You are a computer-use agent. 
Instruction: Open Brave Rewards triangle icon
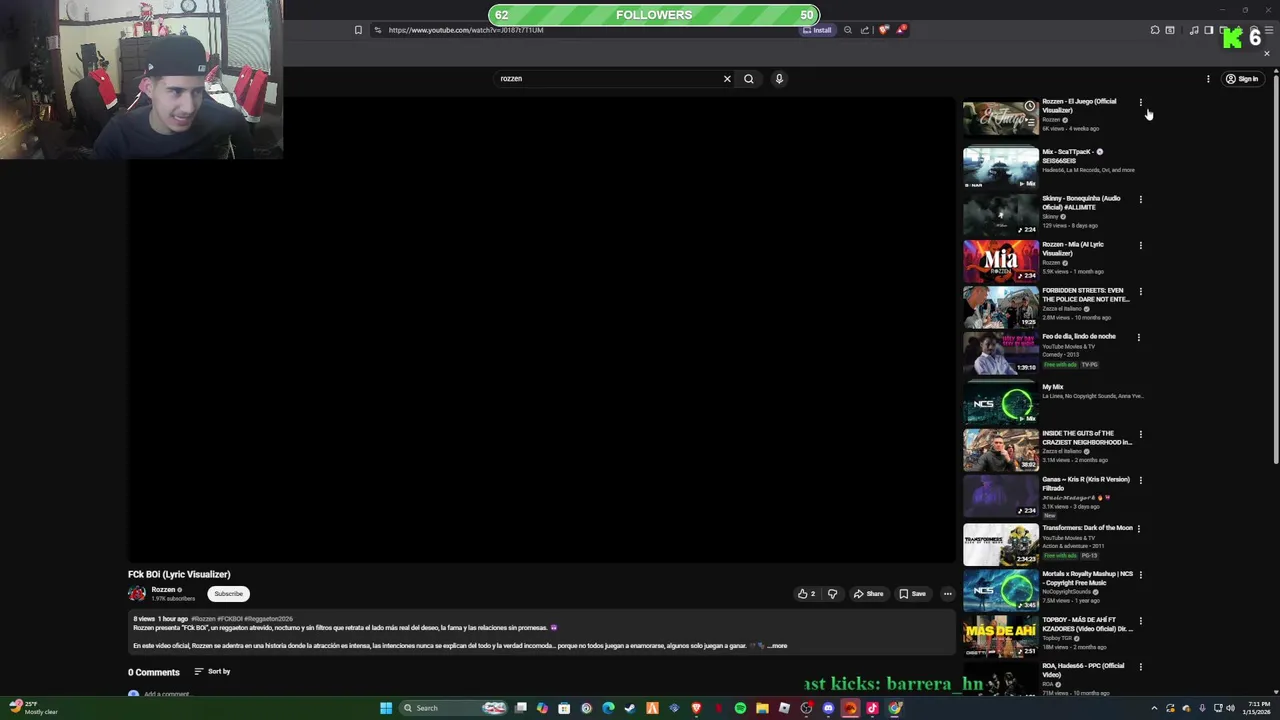[901, 30]
